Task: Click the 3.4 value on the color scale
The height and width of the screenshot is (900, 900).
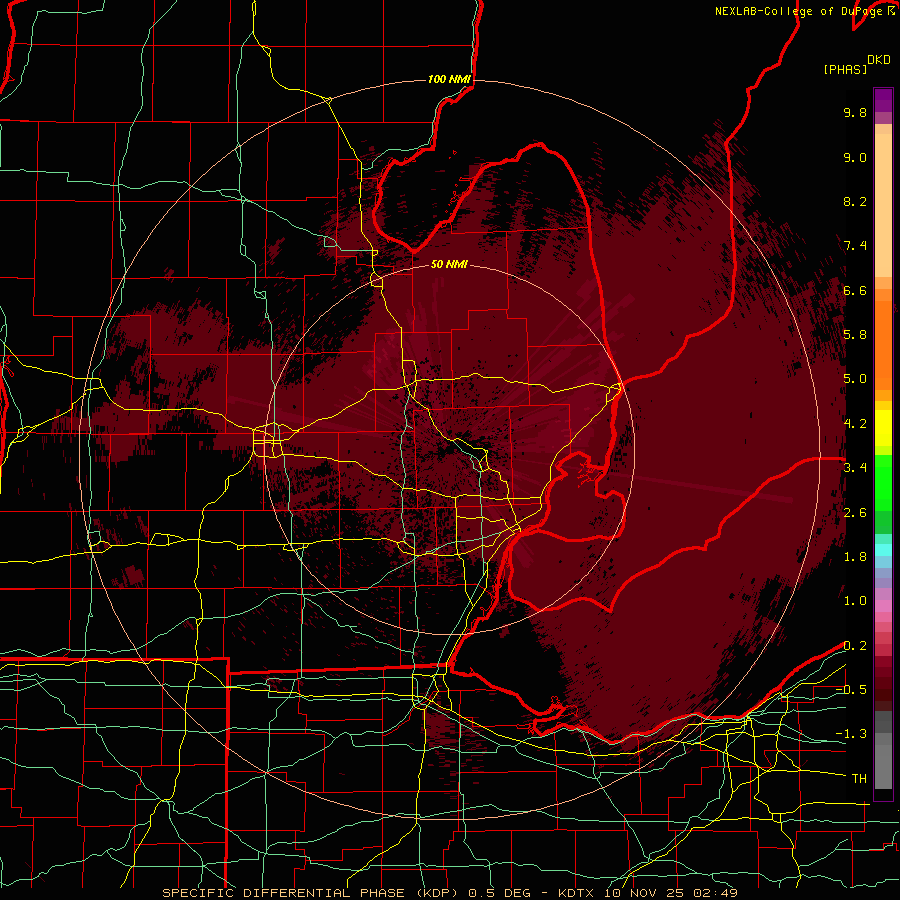Action: pos(855,468)
